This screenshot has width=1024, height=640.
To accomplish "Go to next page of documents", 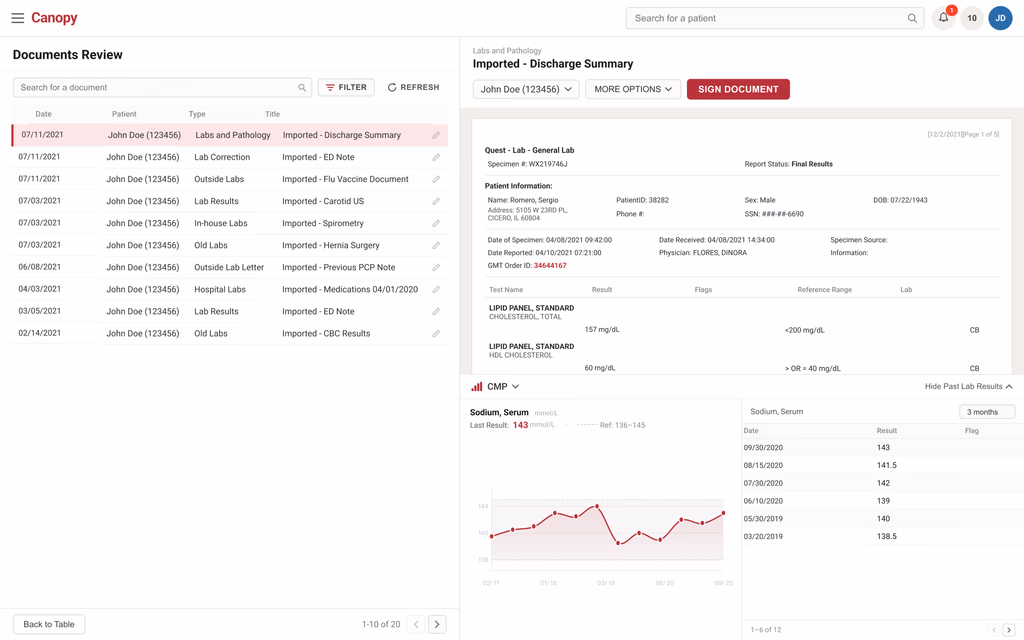I will click(437, 624).
